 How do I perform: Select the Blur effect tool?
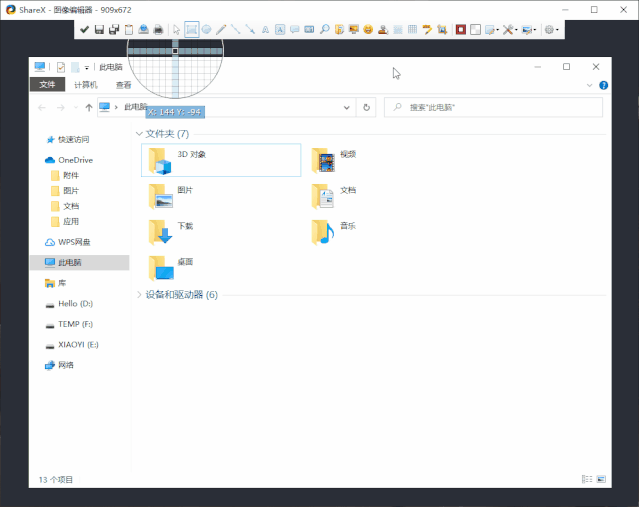pyautogui.click(x=398, y=29)
